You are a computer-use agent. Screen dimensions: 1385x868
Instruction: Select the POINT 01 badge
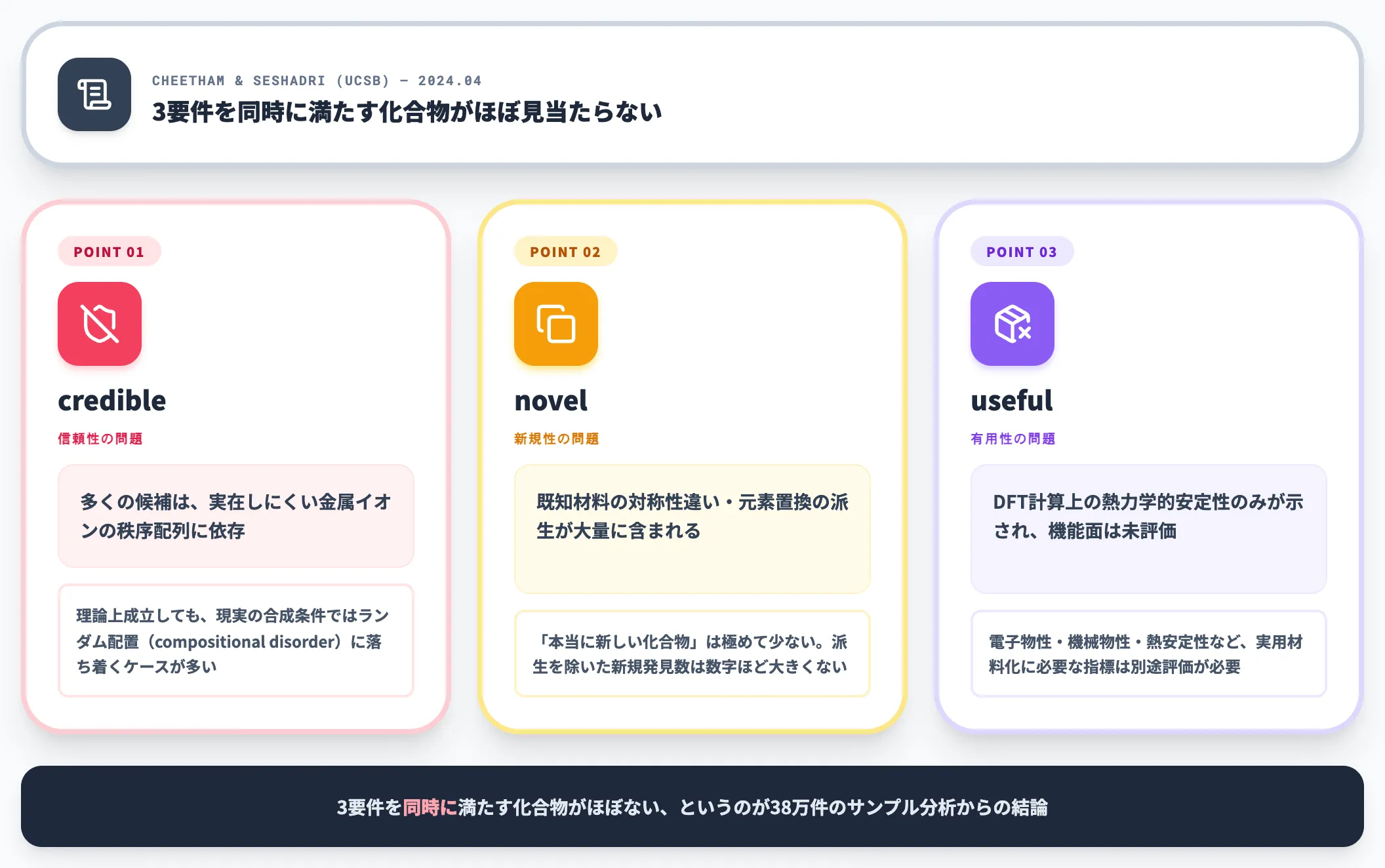[x=109, y=252]
